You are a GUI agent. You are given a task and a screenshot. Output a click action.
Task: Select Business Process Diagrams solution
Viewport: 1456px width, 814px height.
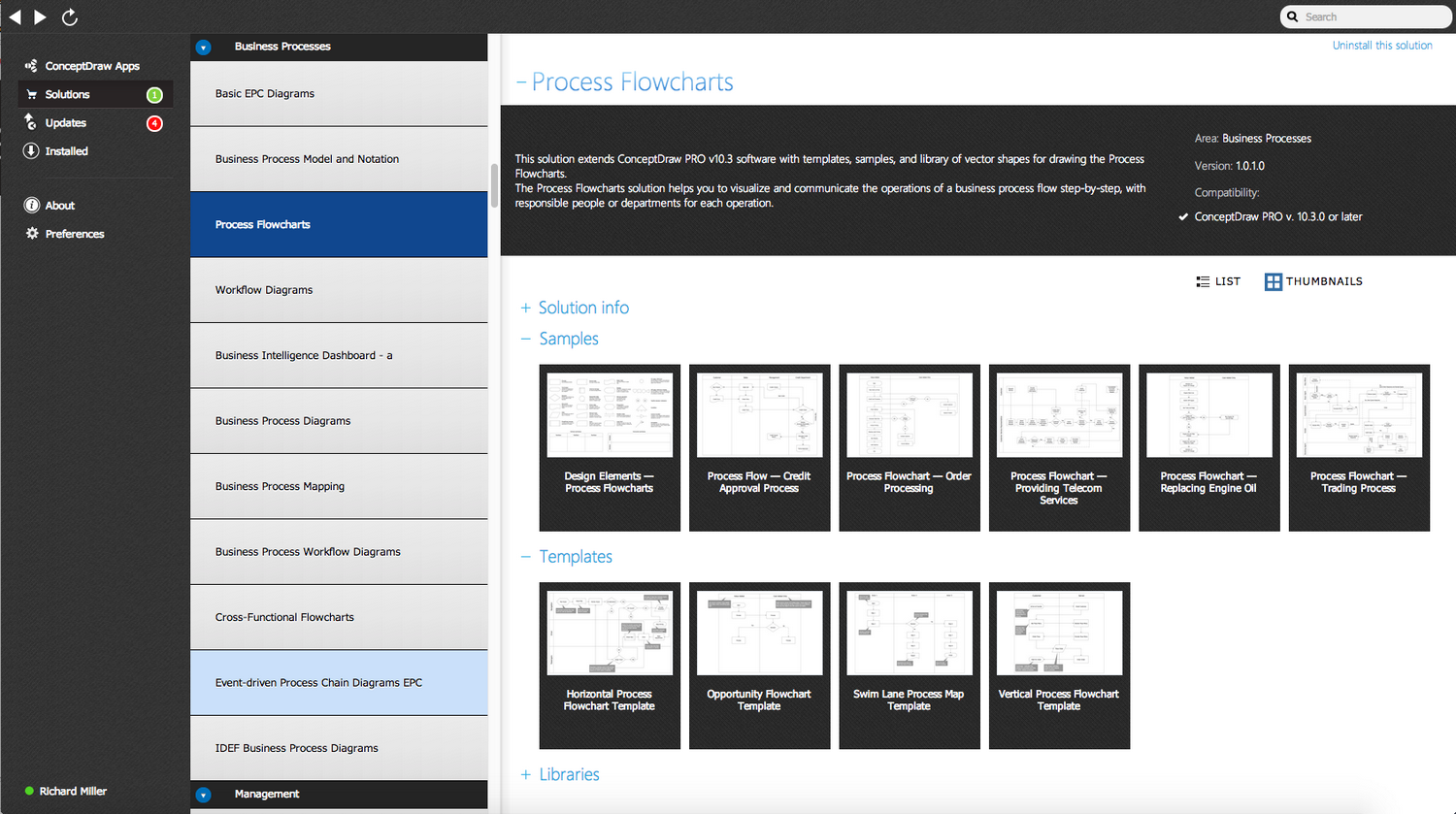tap(339, 421)
